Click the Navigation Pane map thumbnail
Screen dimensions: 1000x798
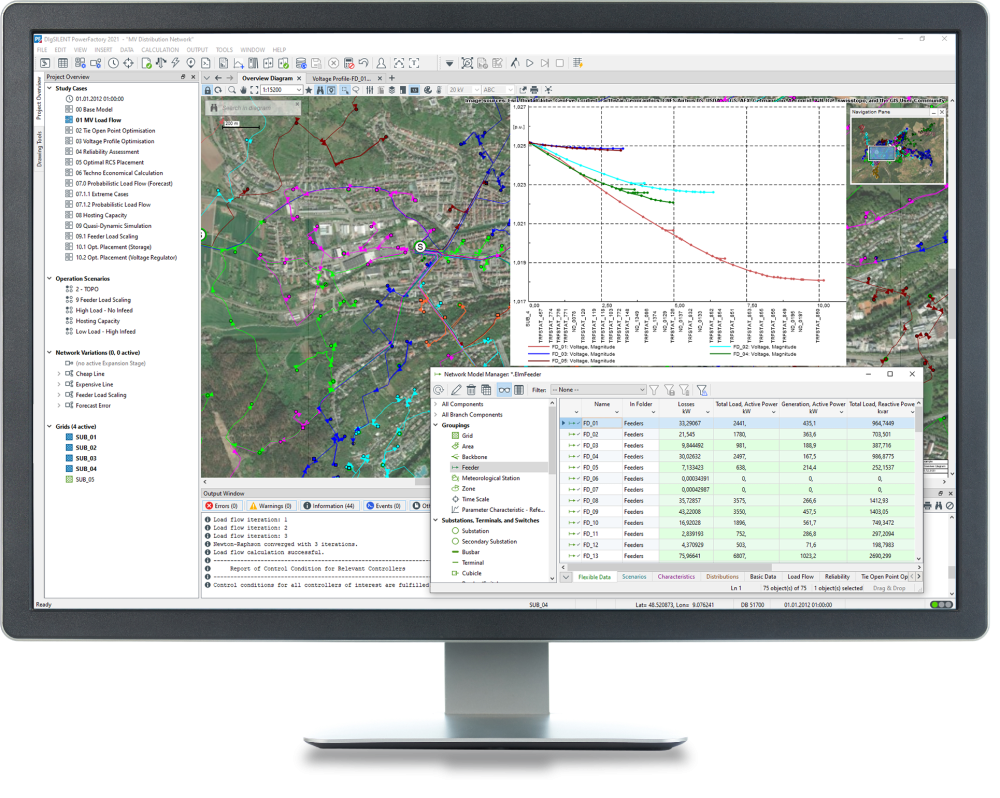pos(898,150)
